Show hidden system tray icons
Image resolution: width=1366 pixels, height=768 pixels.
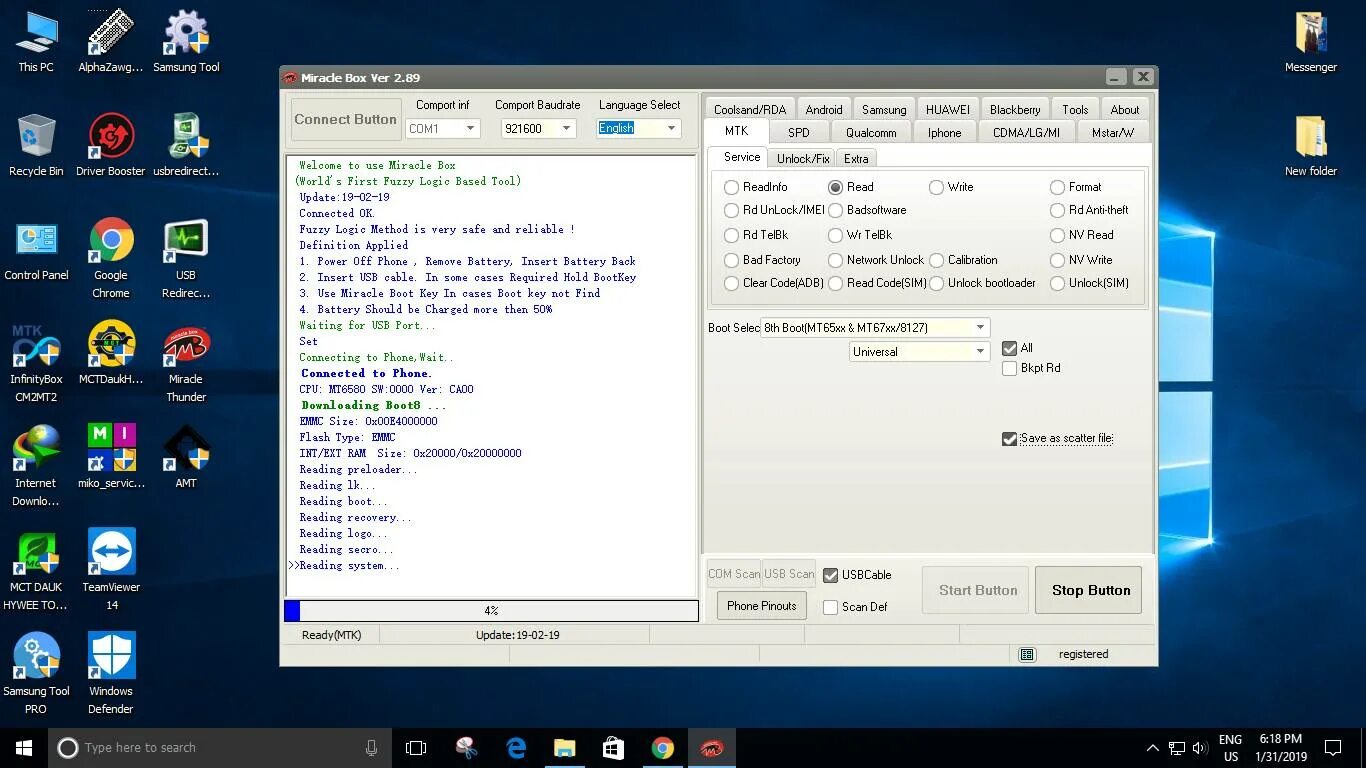[1152, 747]
